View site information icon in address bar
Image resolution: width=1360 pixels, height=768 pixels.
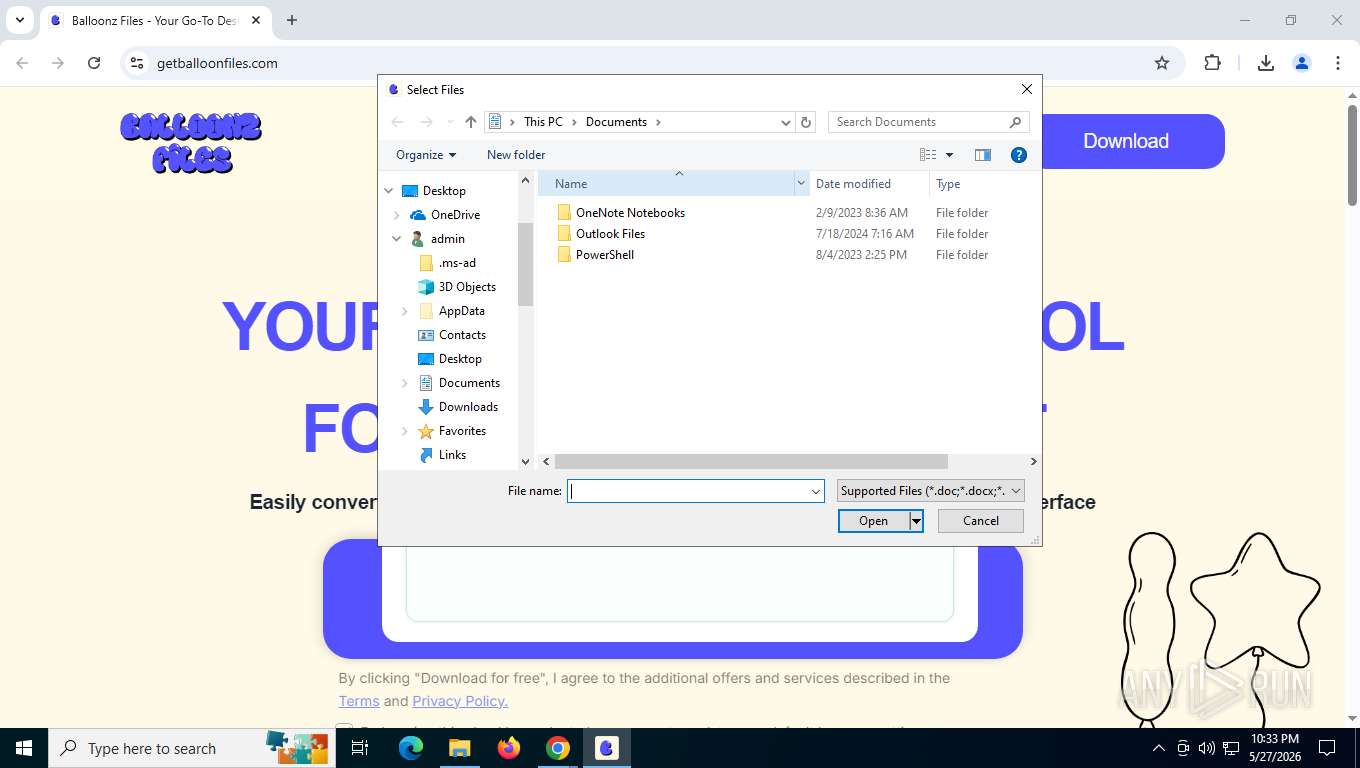pyautogui.click(x=137, y=63)
